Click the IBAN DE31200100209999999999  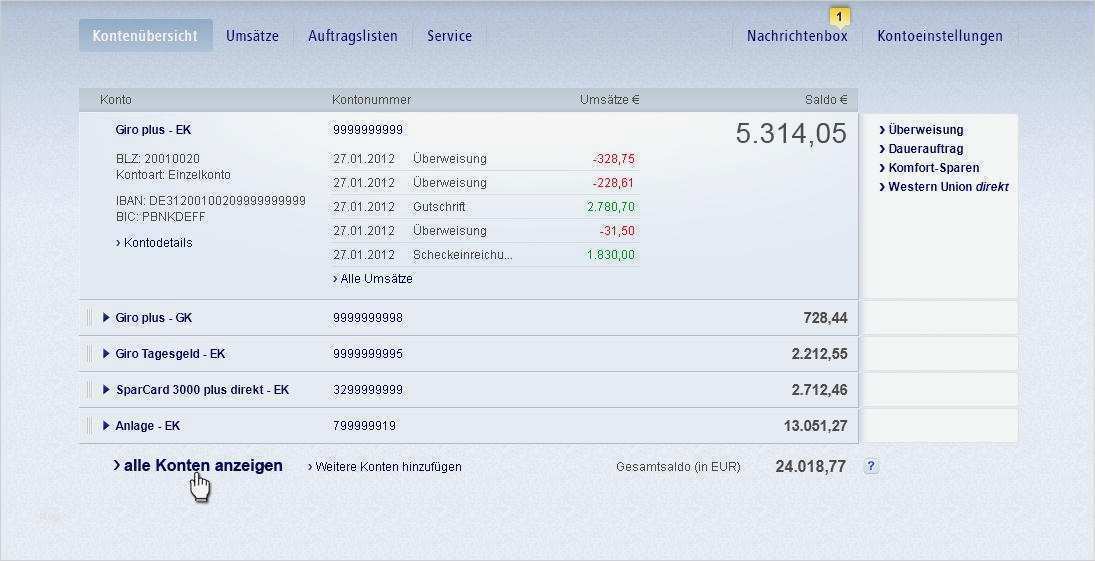pos(211,201)
